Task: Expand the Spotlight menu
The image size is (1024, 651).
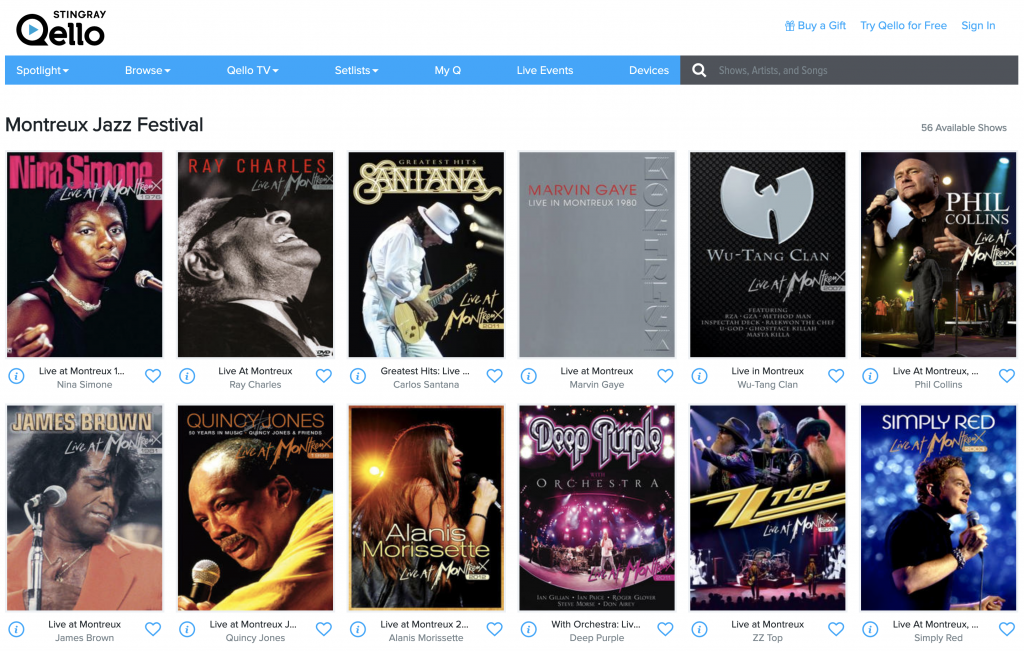Action: 42,71
